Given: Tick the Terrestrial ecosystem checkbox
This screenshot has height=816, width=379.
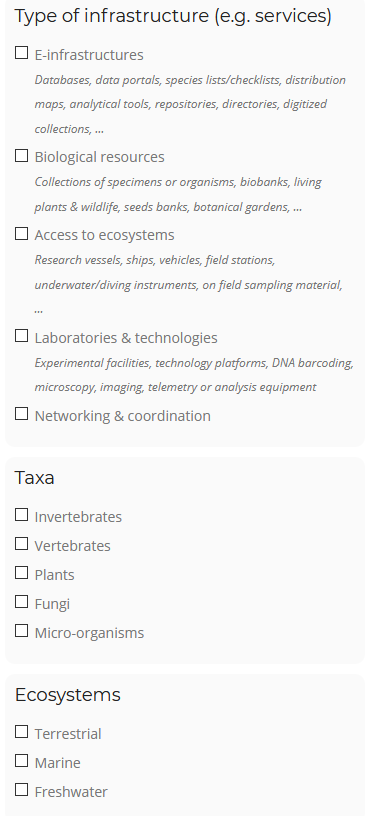Looking at the screenshot, I should tap(21, 732).
